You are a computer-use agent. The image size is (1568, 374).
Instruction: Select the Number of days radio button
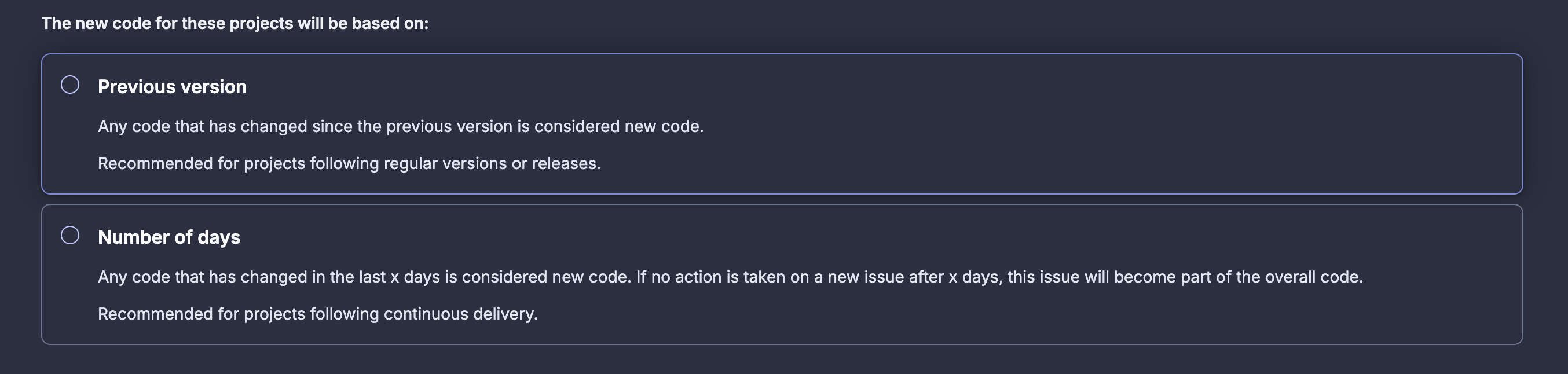(70, 236)
